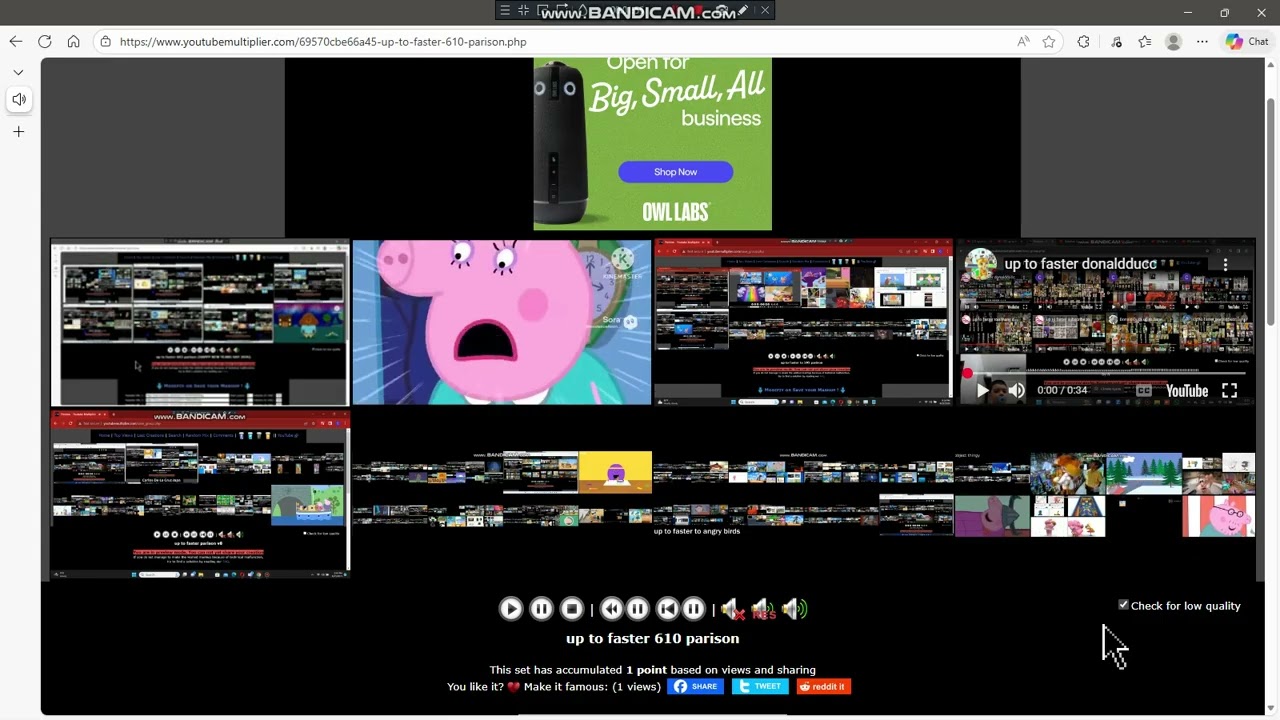Screen dimensions: 1280x720
Task: Open the browser Extensions menu
Action: [1083, 42]
